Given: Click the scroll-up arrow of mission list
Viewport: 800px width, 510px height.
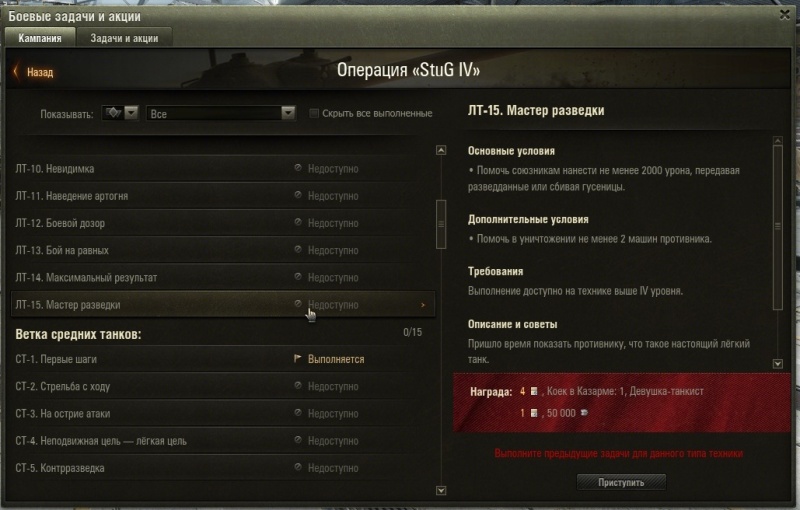Looking at the screenshot, I should [441, 150].
